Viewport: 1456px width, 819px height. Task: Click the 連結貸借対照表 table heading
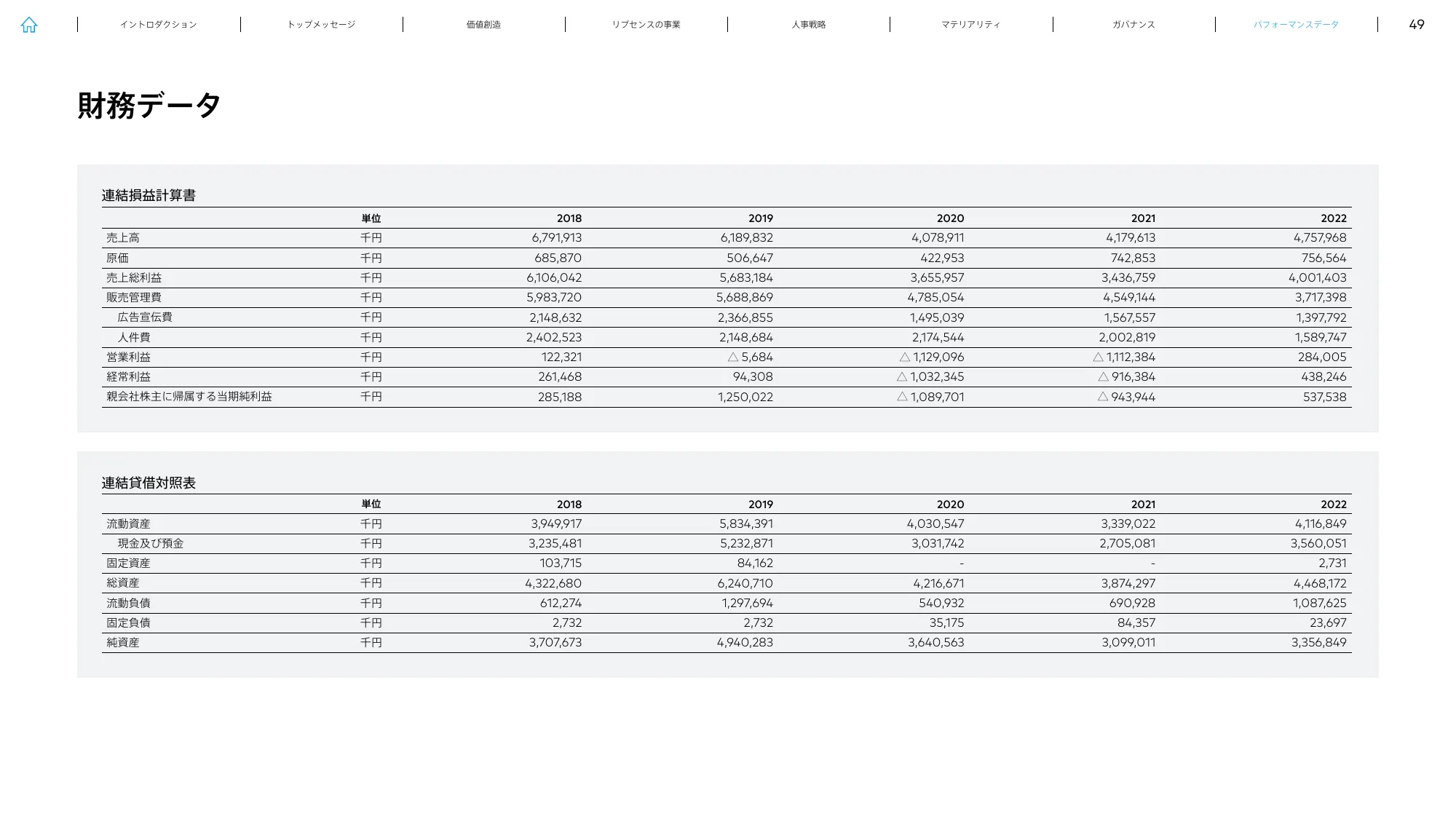pyautogui.click(x=150, y=482)
